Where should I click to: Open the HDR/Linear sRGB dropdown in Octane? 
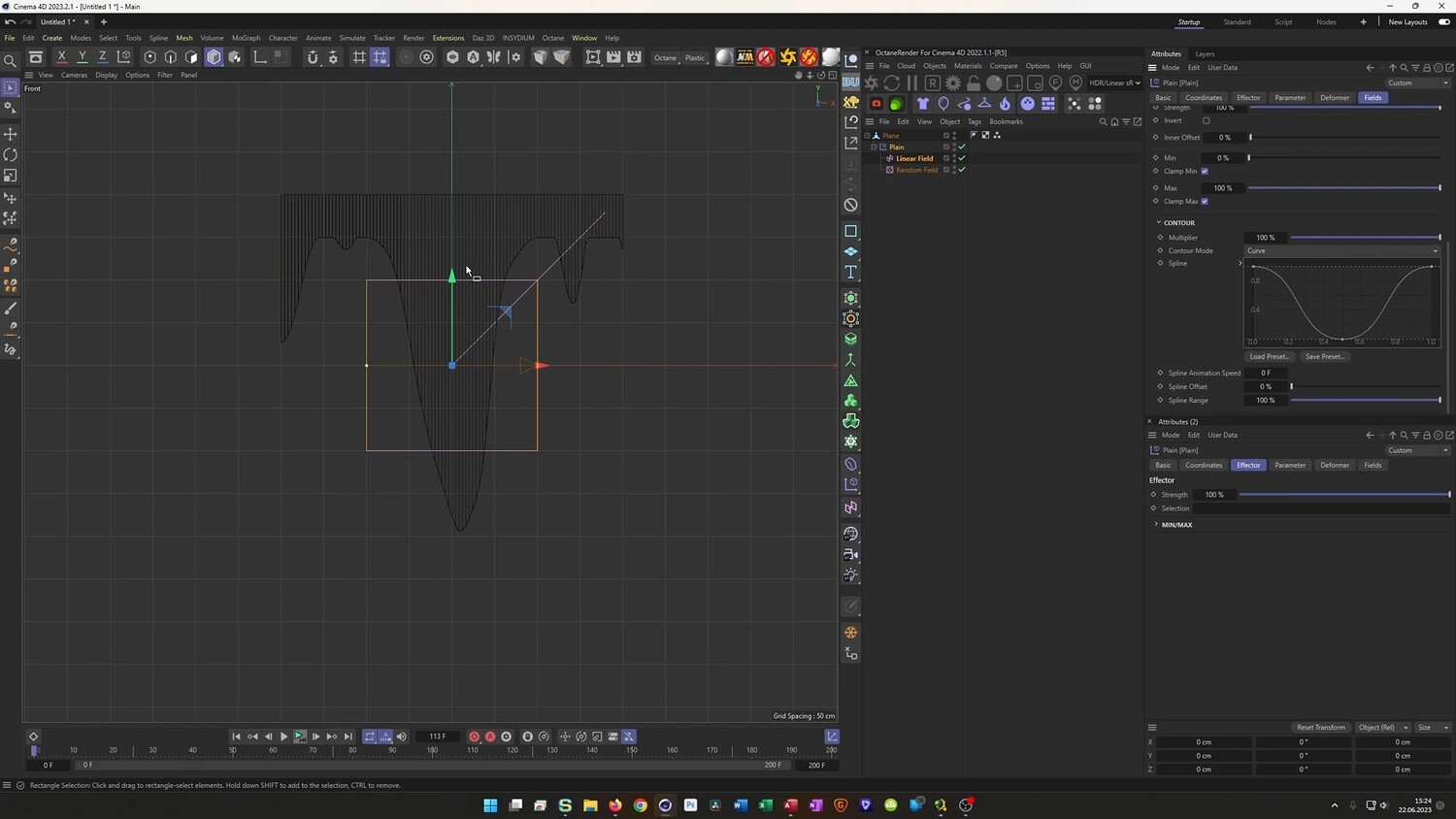1114,83
